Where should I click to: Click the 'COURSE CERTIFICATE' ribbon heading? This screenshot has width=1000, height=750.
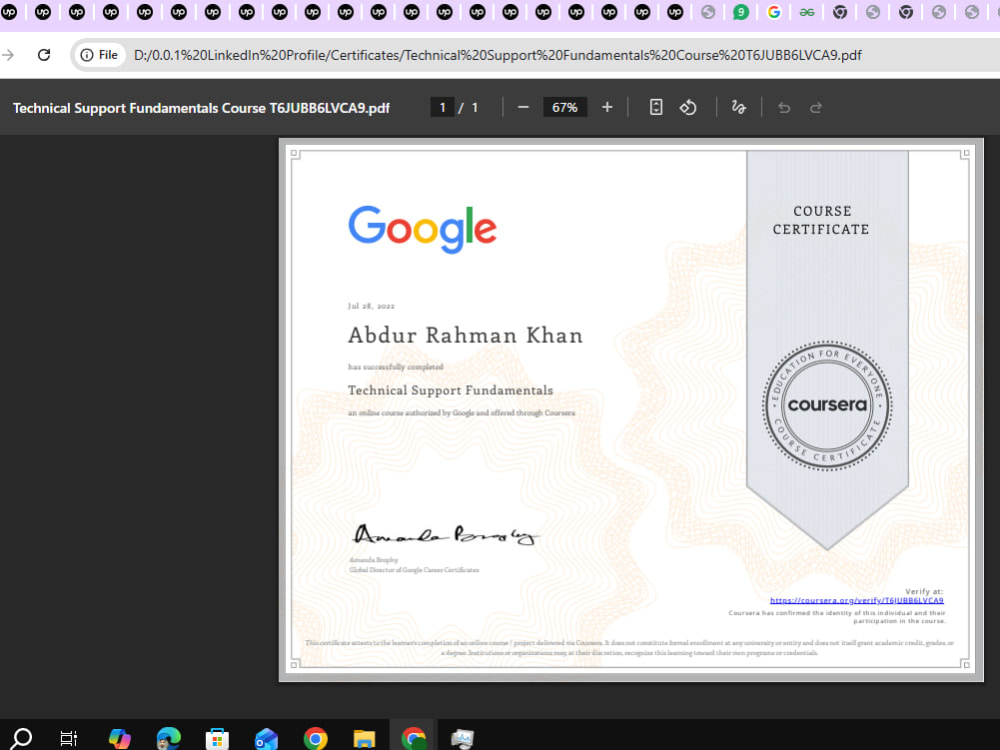[821, 220]
